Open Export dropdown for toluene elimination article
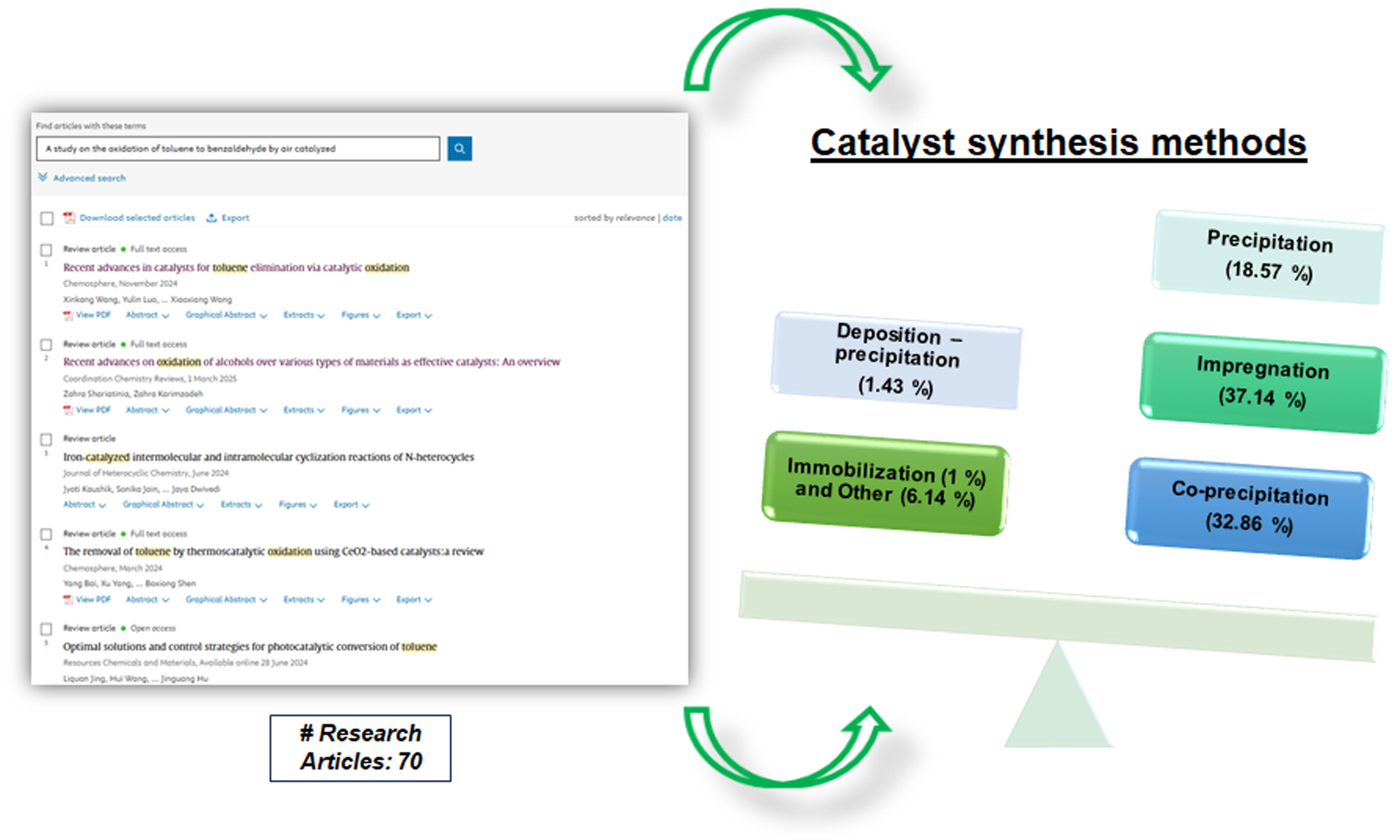Viewport: 1400px width, 840px height. pos(414,315)
